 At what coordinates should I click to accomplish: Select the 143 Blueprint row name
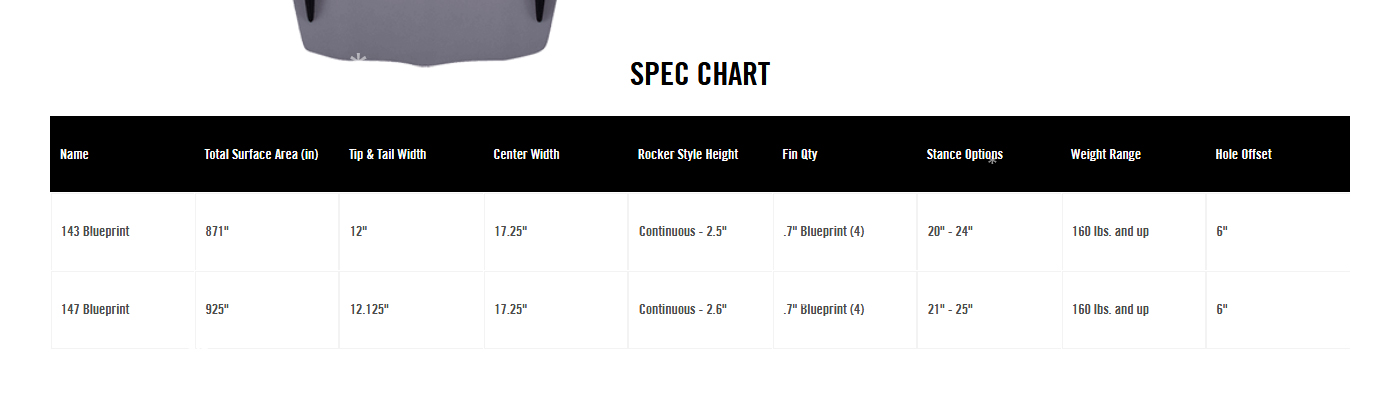95,231
